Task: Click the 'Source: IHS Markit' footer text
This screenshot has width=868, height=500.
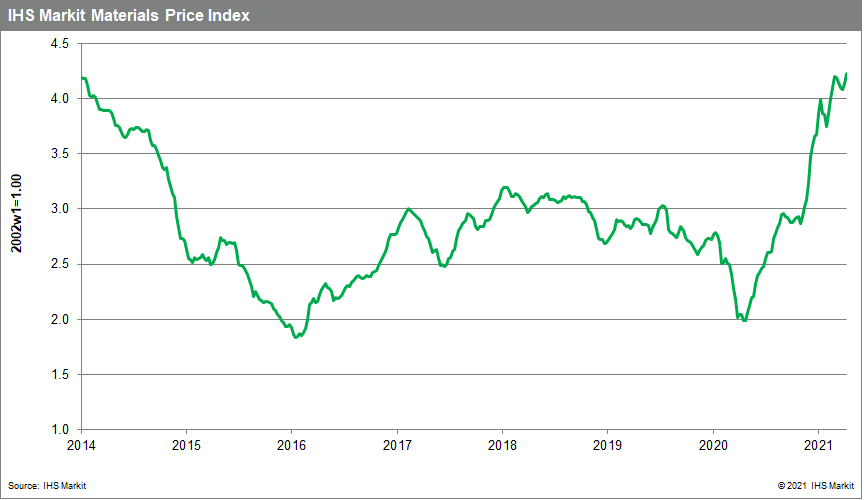Action: [49, 485]
